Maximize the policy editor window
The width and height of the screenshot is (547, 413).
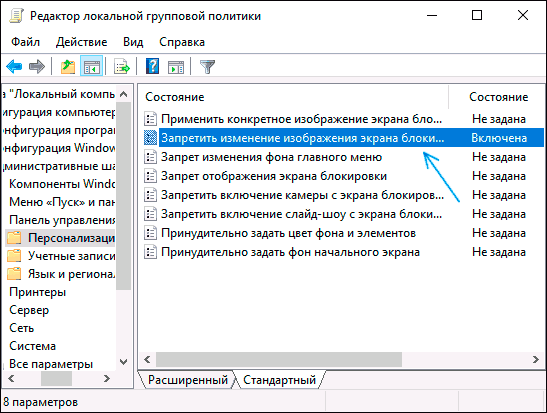click(477, 15)
